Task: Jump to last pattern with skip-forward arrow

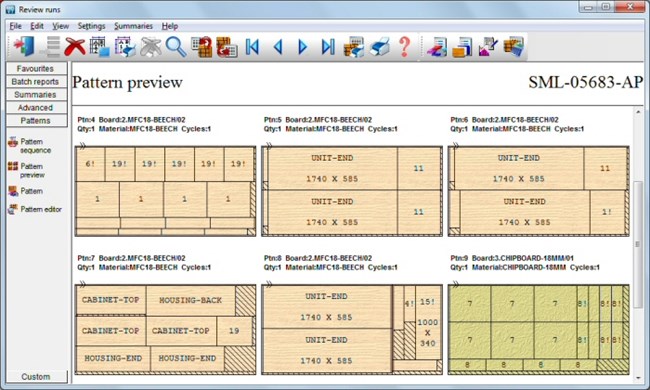Action: click(x=328, y=46)
